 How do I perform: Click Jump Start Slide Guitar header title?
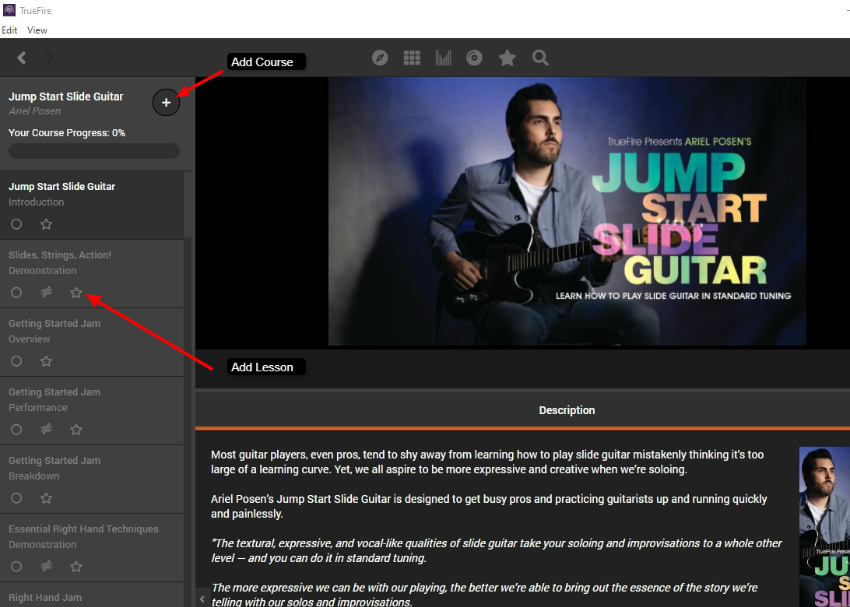(66, 96)
